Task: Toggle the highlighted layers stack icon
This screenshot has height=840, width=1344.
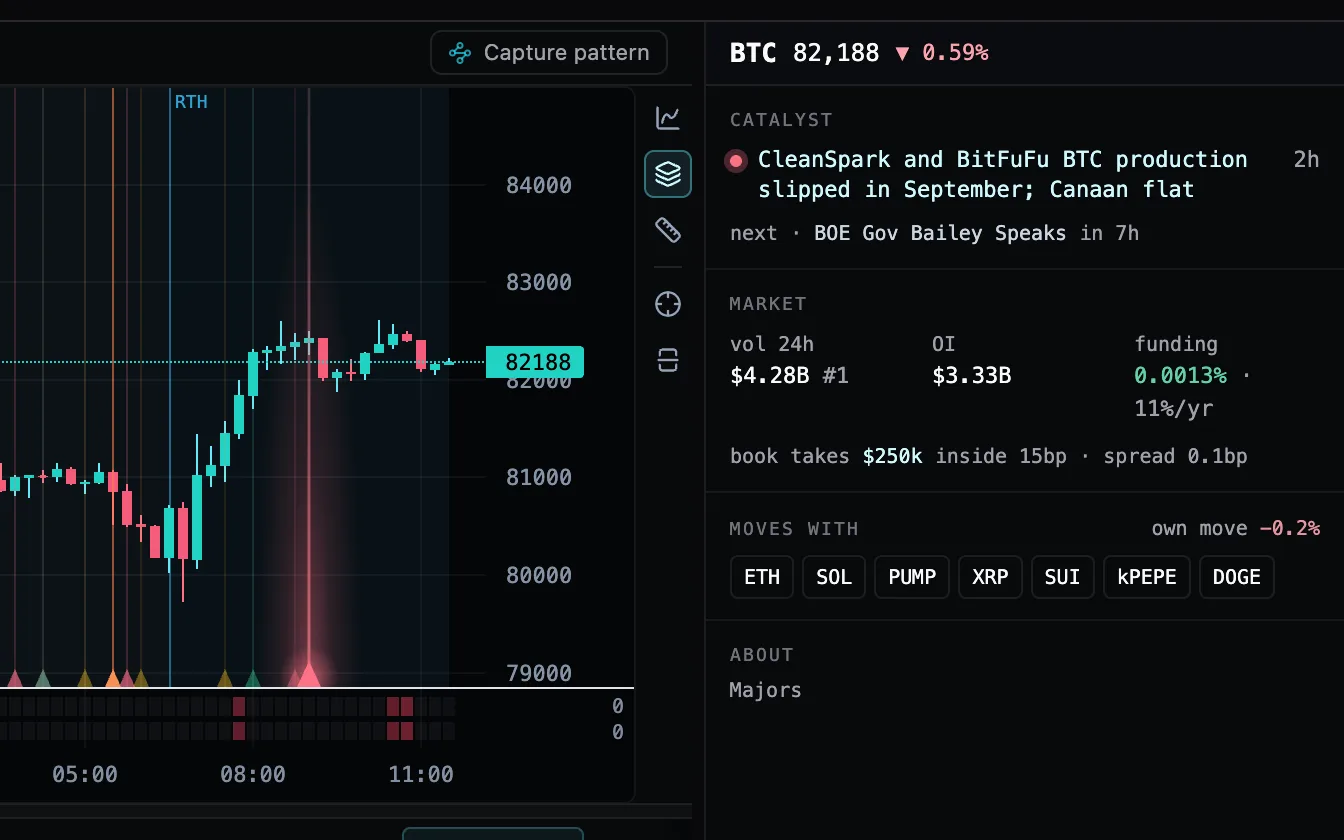Action: tap(668, 174)
